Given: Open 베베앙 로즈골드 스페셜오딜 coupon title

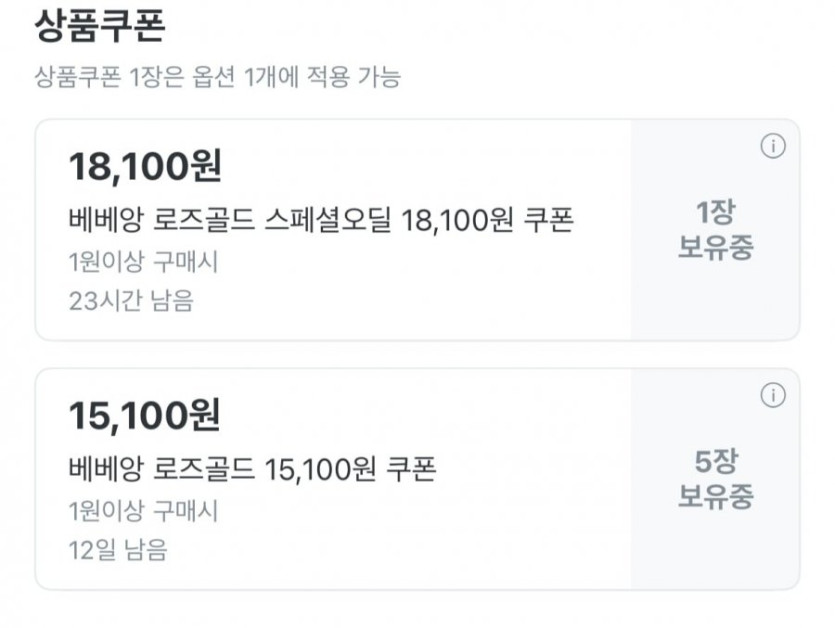Looking at the screenshot, I should point(321,220).
